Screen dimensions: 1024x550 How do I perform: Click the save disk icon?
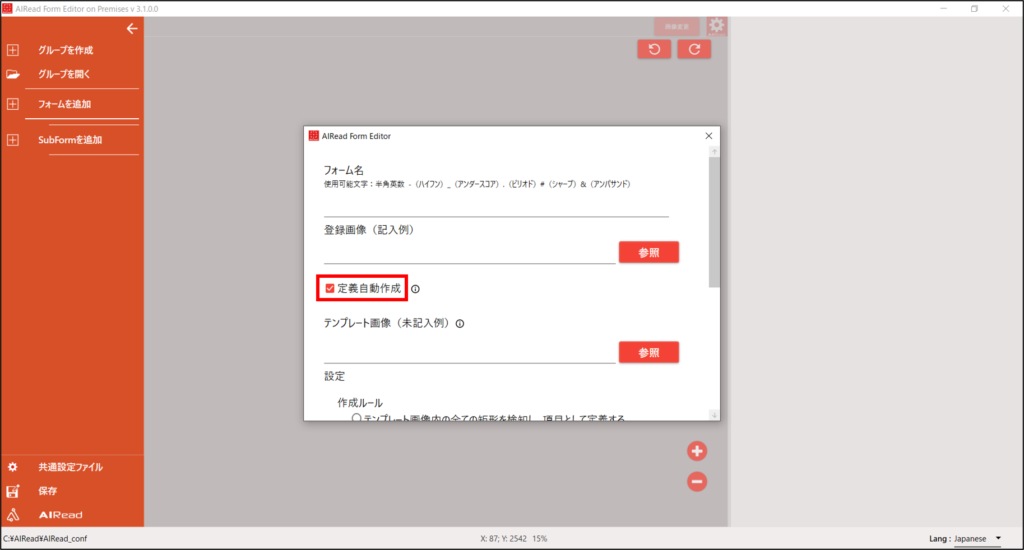(13, 491)
